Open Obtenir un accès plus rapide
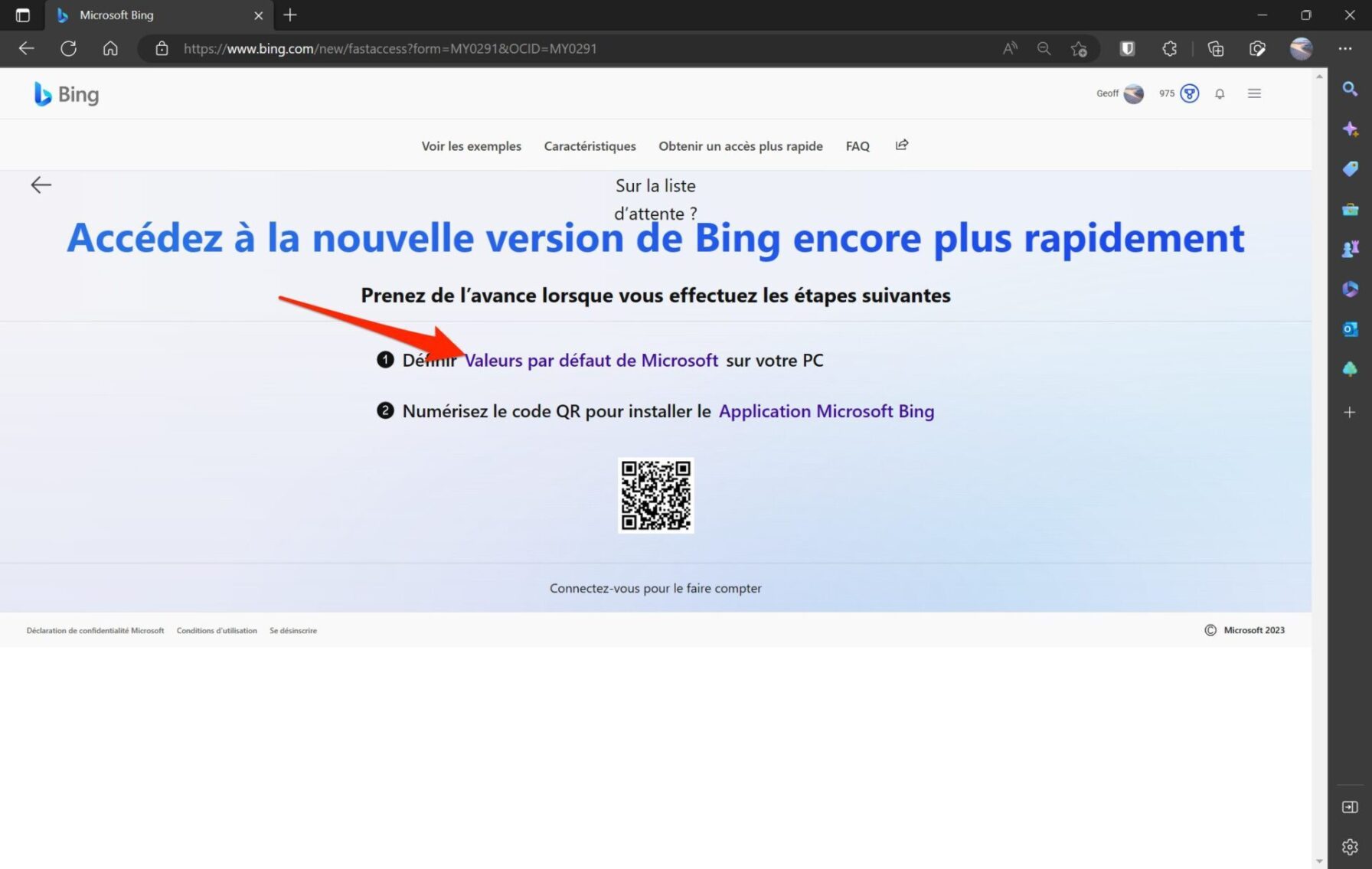1372x869 pixels. click(740, 146)
